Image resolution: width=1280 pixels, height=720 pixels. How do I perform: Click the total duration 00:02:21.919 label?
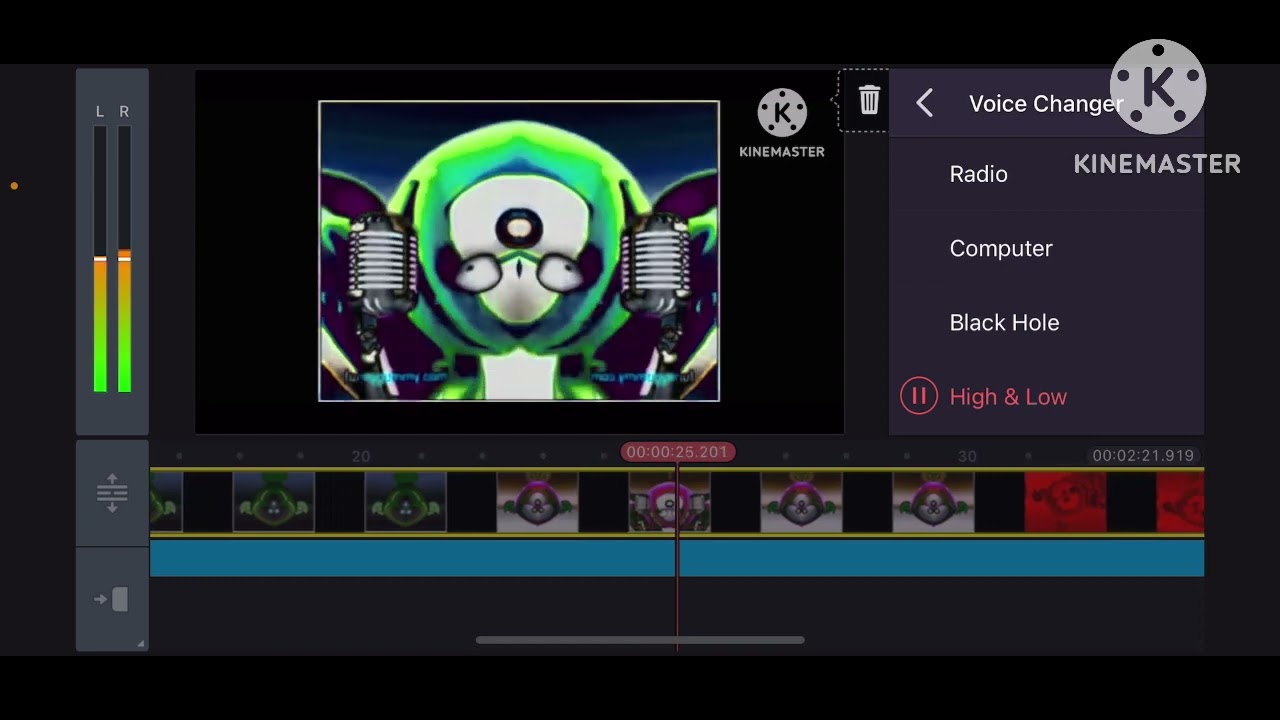tap(1143, 455)
